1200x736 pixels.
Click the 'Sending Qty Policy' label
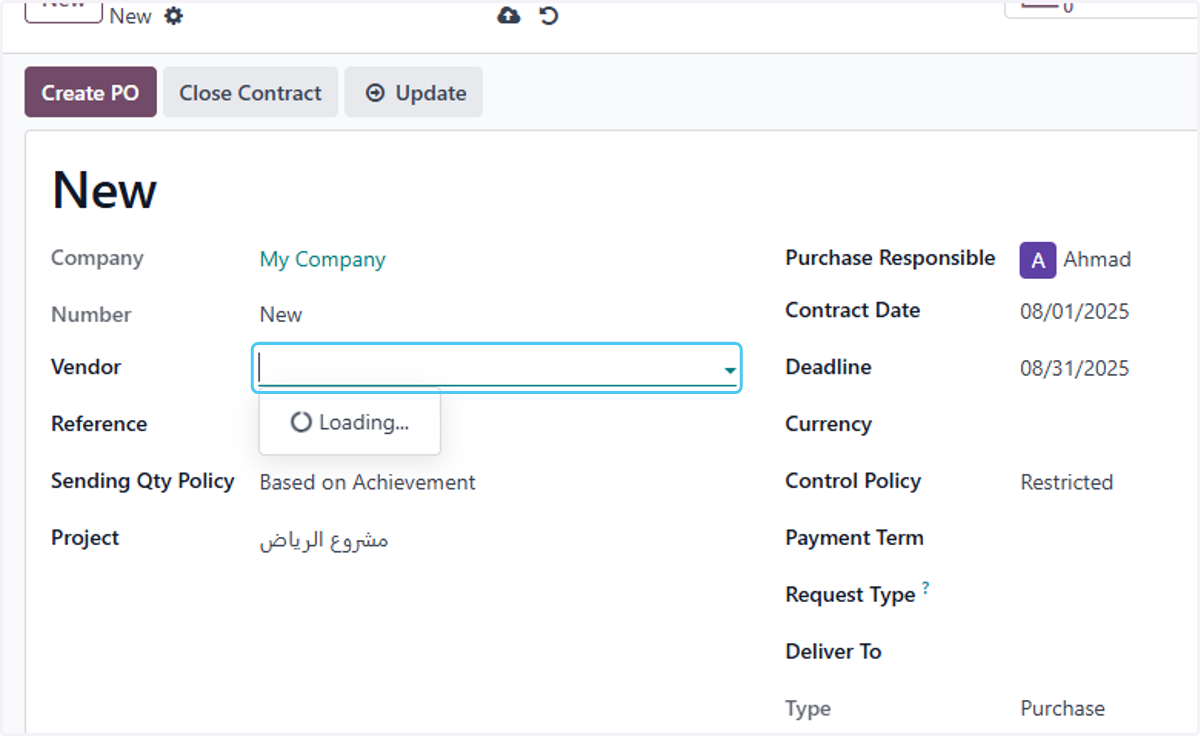[x=142, y=481]
